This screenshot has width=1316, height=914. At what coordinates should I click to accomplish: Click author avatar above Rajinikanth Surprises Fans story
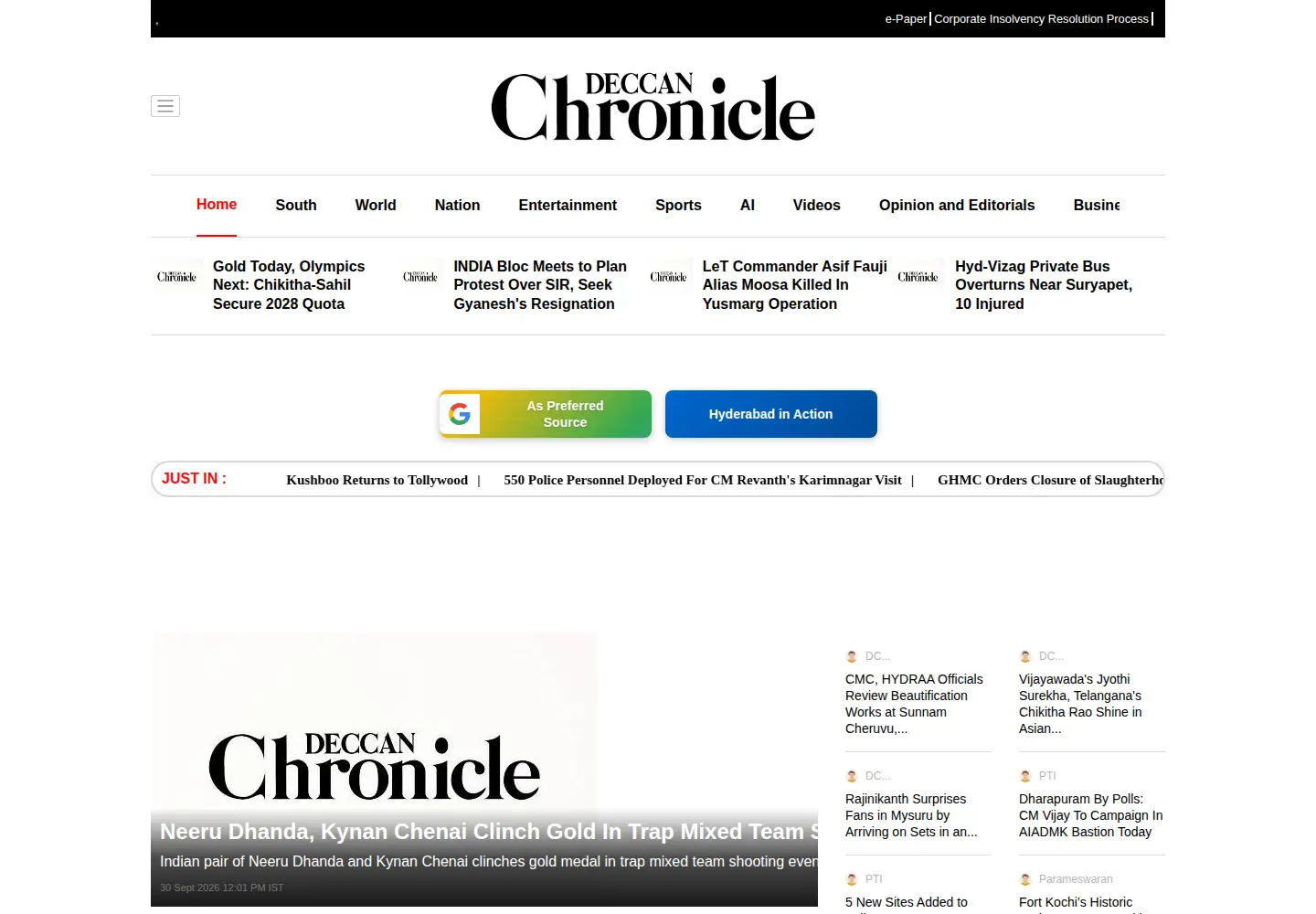[852, 776]
